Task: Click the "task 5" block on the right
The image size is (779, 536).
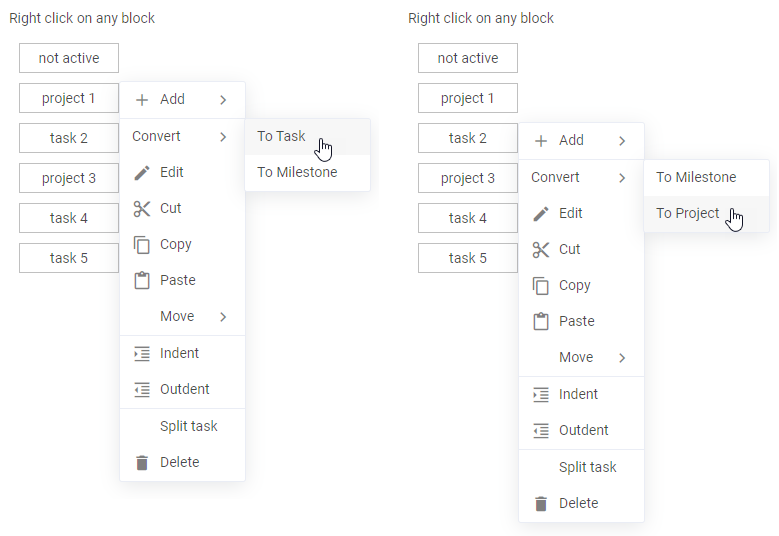Action: 468,258
